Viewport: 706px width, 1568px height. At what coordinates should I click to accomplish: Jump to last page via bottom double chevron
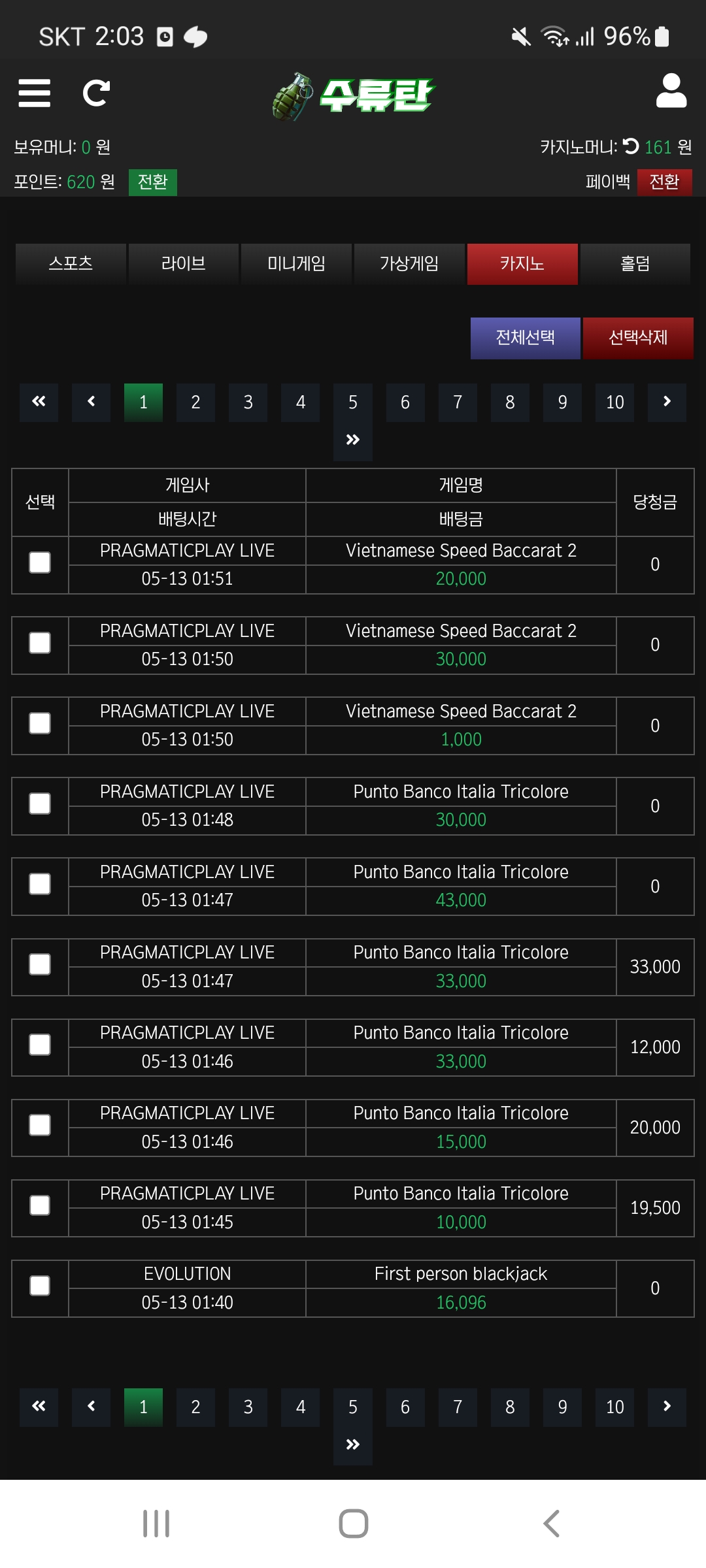[353, 1445]
